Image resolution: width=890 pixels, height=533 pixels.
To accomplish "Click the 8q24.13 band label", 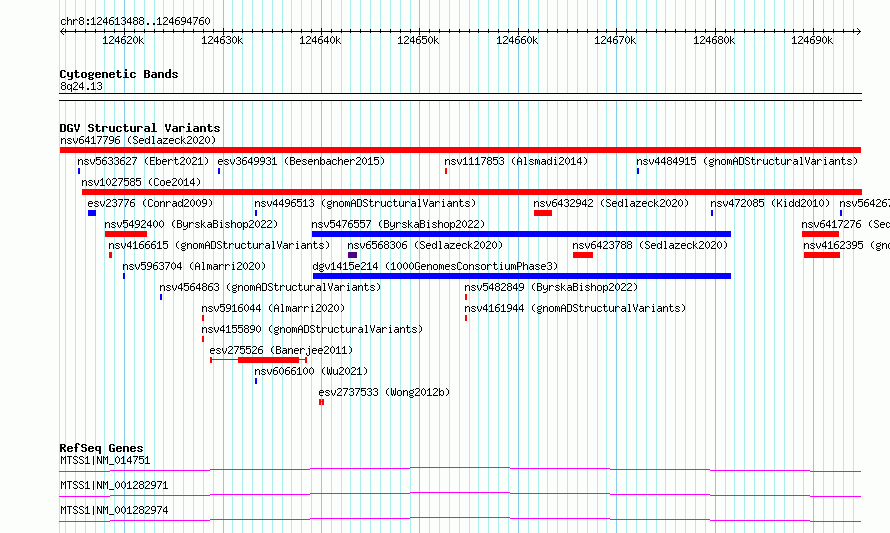I will pyautogui.click(x=81, y=86).
